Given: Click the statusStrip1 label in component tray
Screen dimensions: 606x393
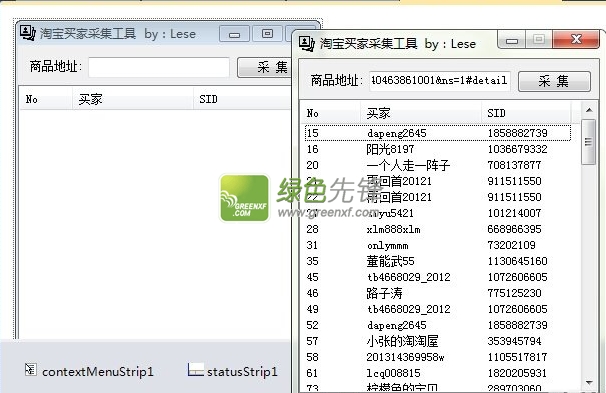Looking at the screenshot, I should pyautogui.click(x=242, y=372).
